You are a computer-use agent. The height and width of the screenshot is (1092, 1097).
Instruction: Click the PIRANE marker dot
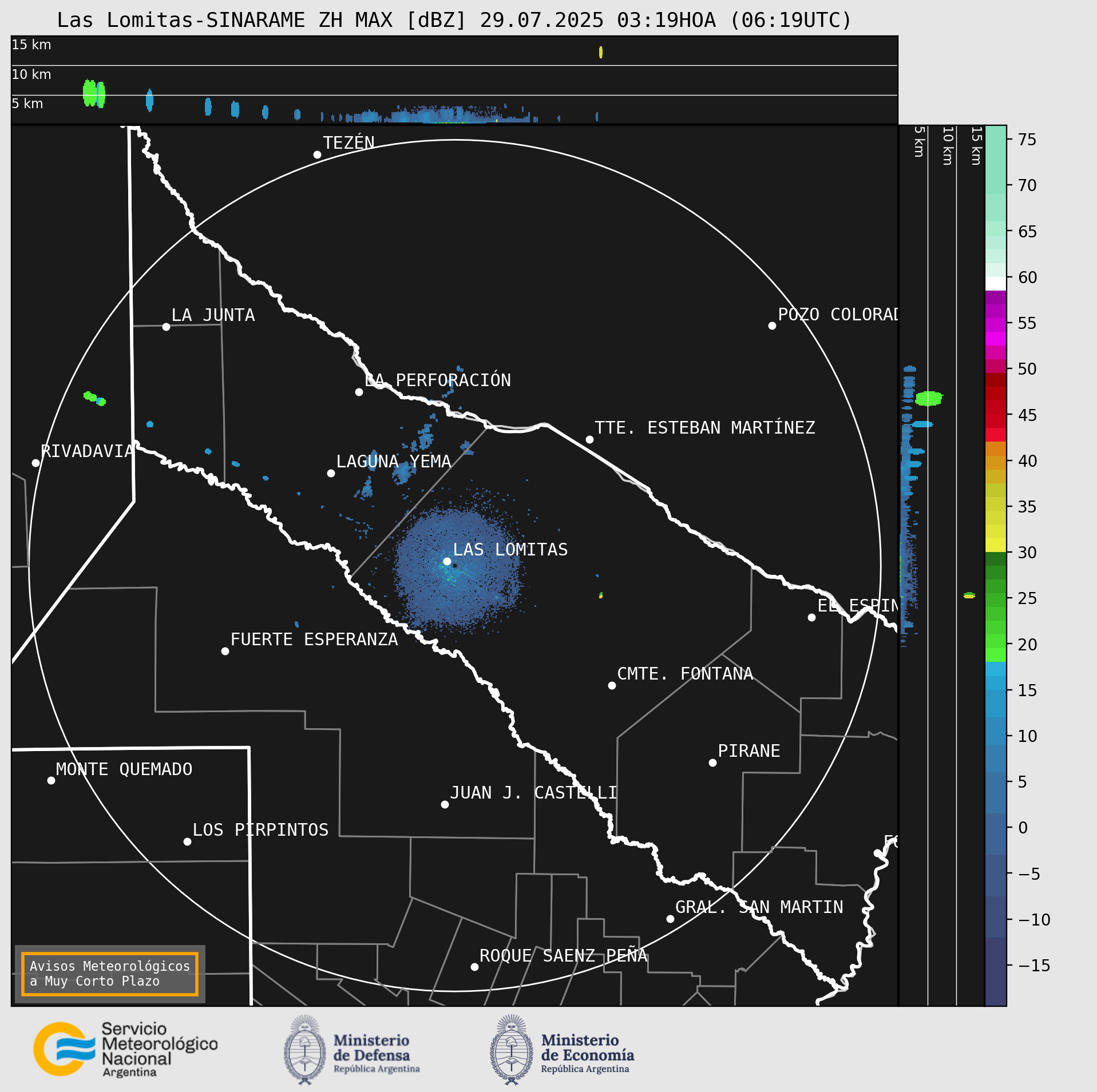coord(712,763)
